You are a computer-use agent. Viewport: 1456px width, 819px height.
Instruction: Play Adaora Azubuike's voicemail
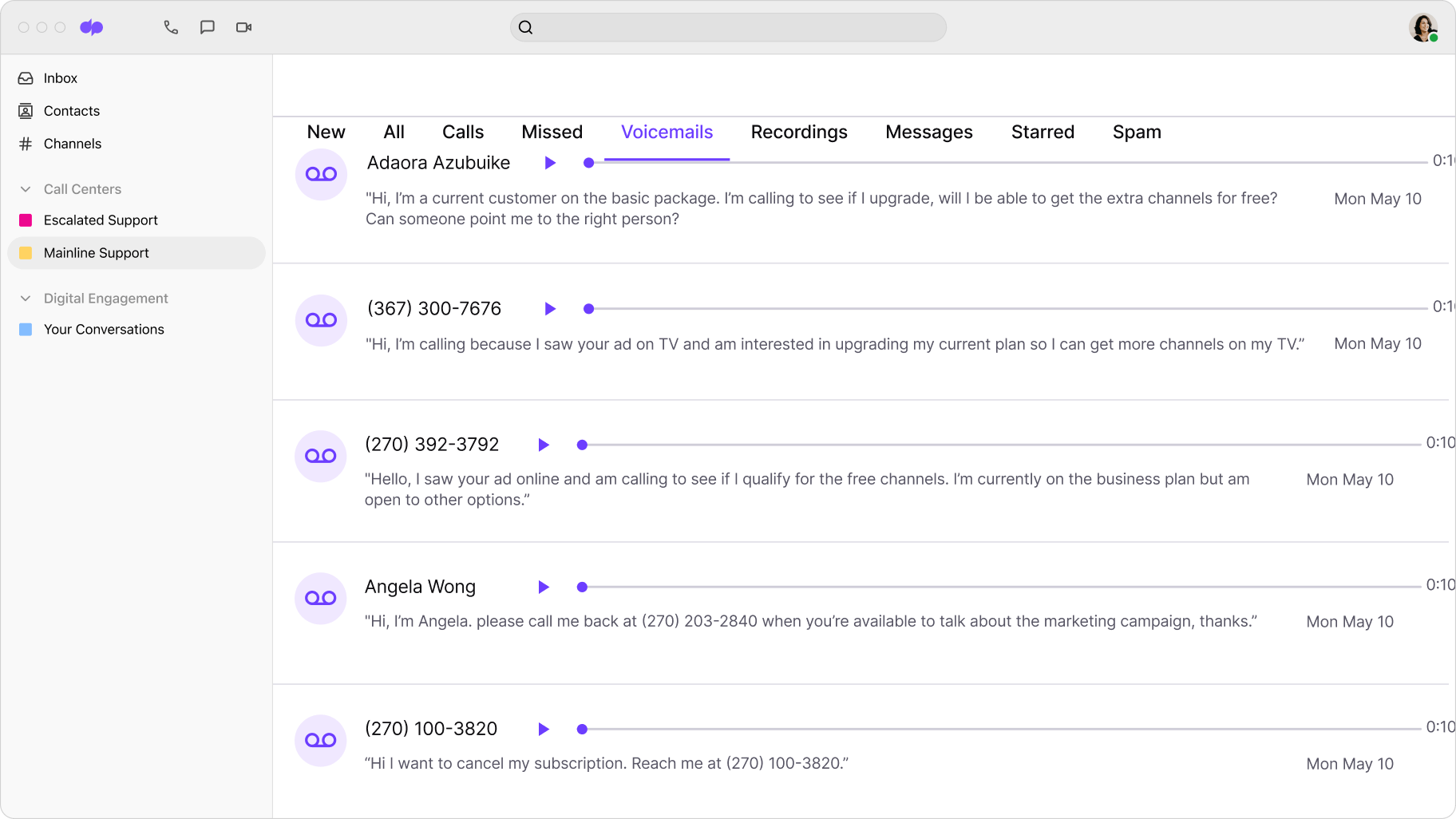tap(549, 163)
